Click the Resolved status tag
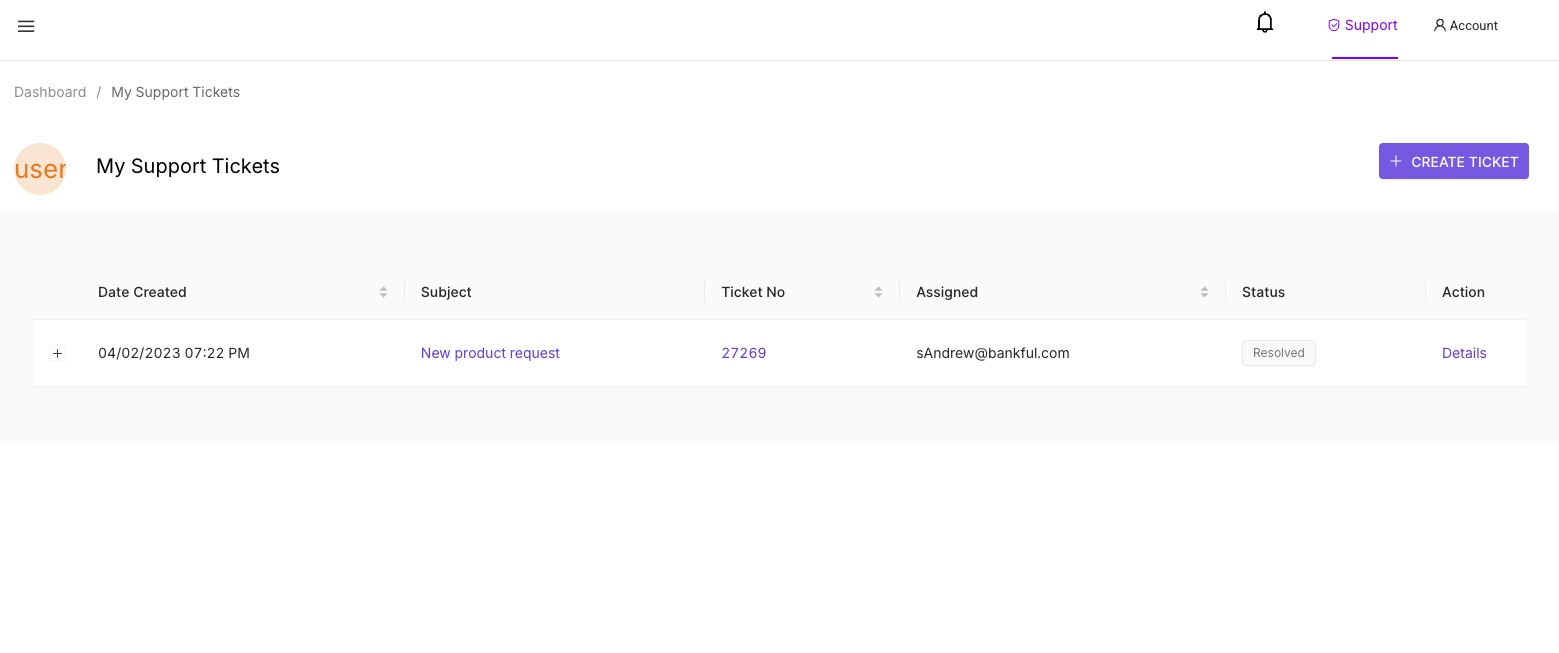 click(1279, 353)
